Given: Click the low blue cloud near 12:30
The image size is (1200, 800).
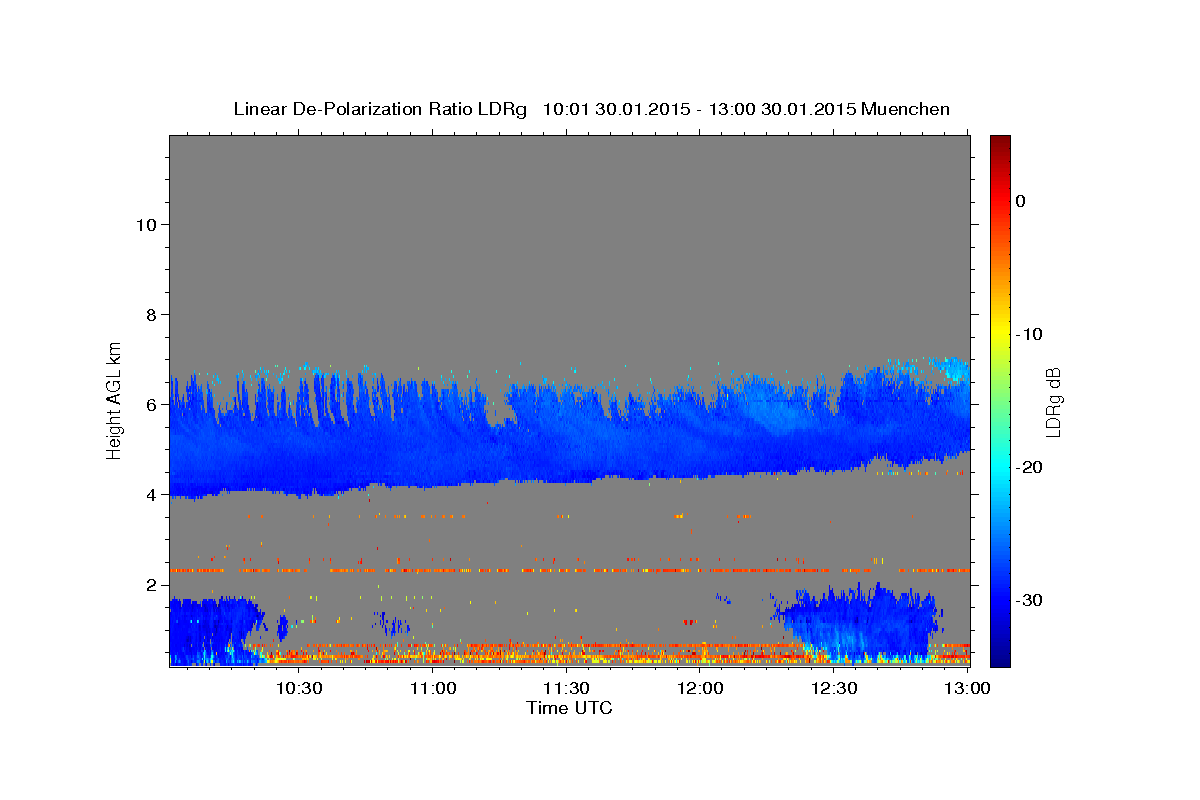Looking at the screenshot, I should 860,620.
